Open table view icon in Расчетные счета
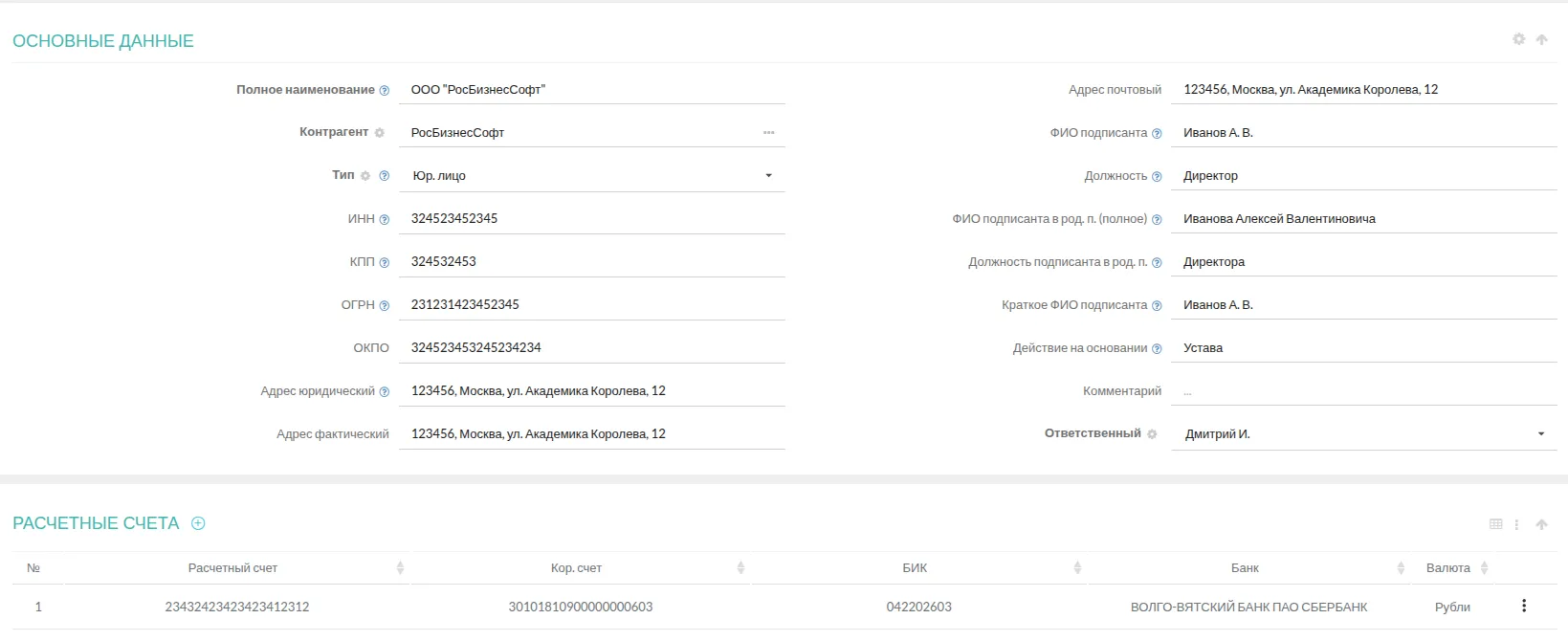Image resolution: width=1568 pixels, height=641 pixels. tap(1496, 524)
